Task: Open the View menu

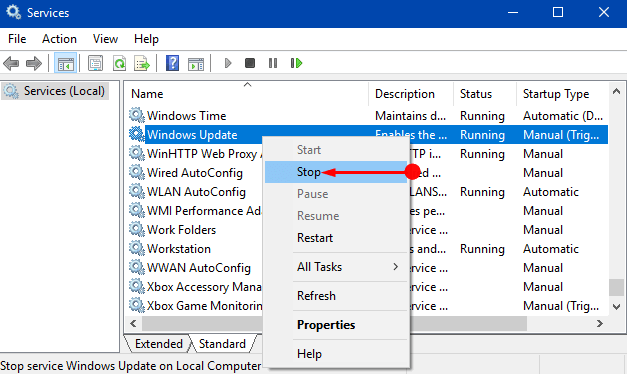Action: click(x=106, y=39)
